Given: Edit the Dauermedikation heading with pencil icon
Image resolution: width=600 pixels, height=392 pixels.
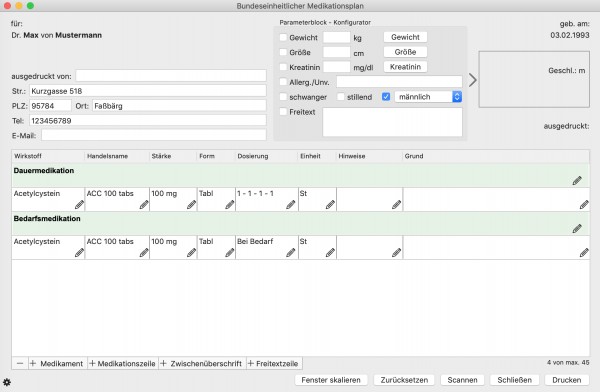Looking at the screenshot, I should tap(577, 181).
